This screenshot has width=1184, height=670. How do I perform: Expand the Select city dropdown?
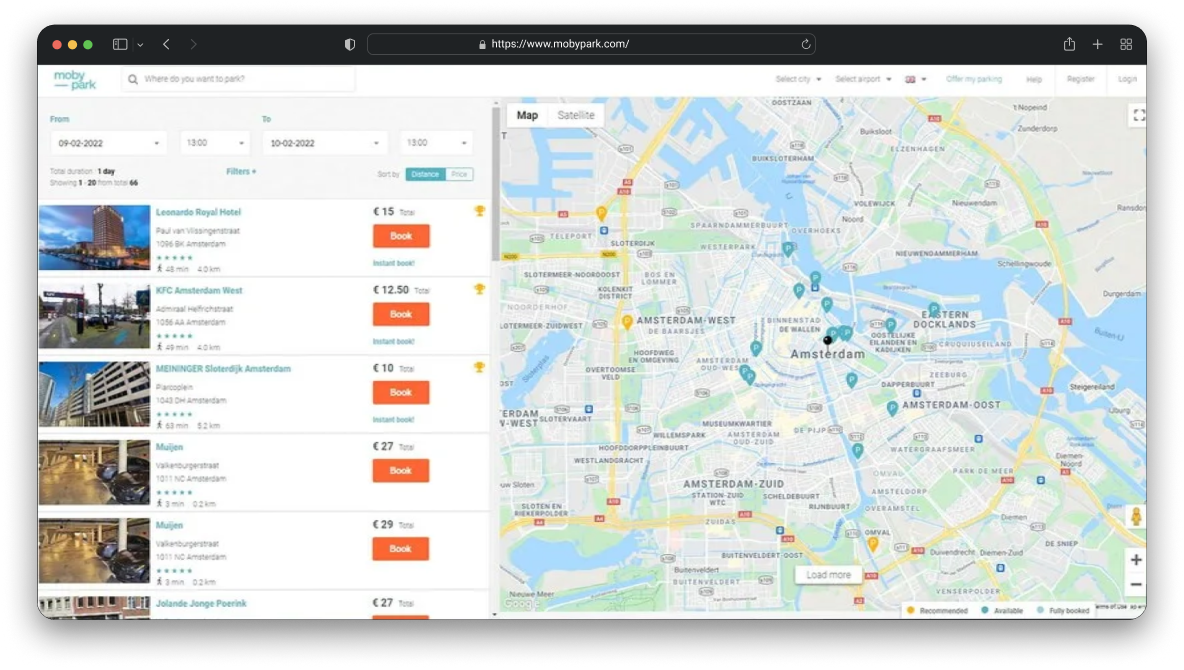tap(798, 79)
